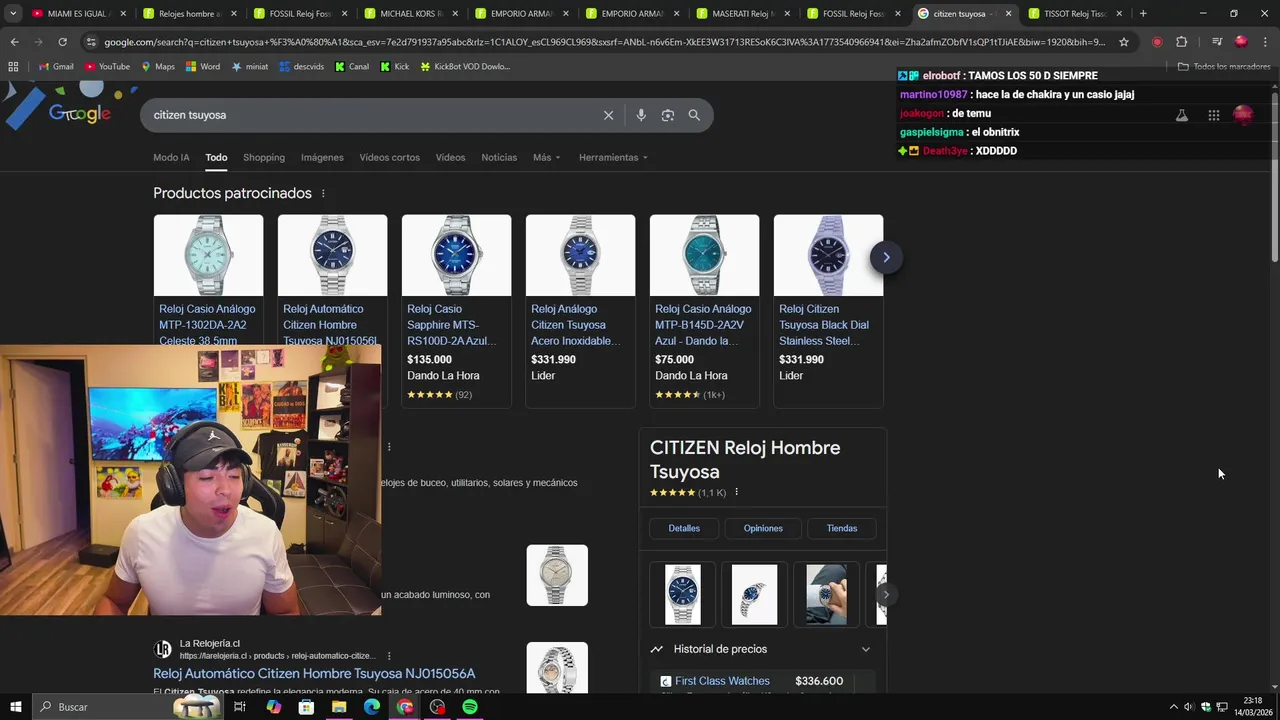Click the Tiendas button
This screenshot has width=1280, height=720.
tap(842, 528)
